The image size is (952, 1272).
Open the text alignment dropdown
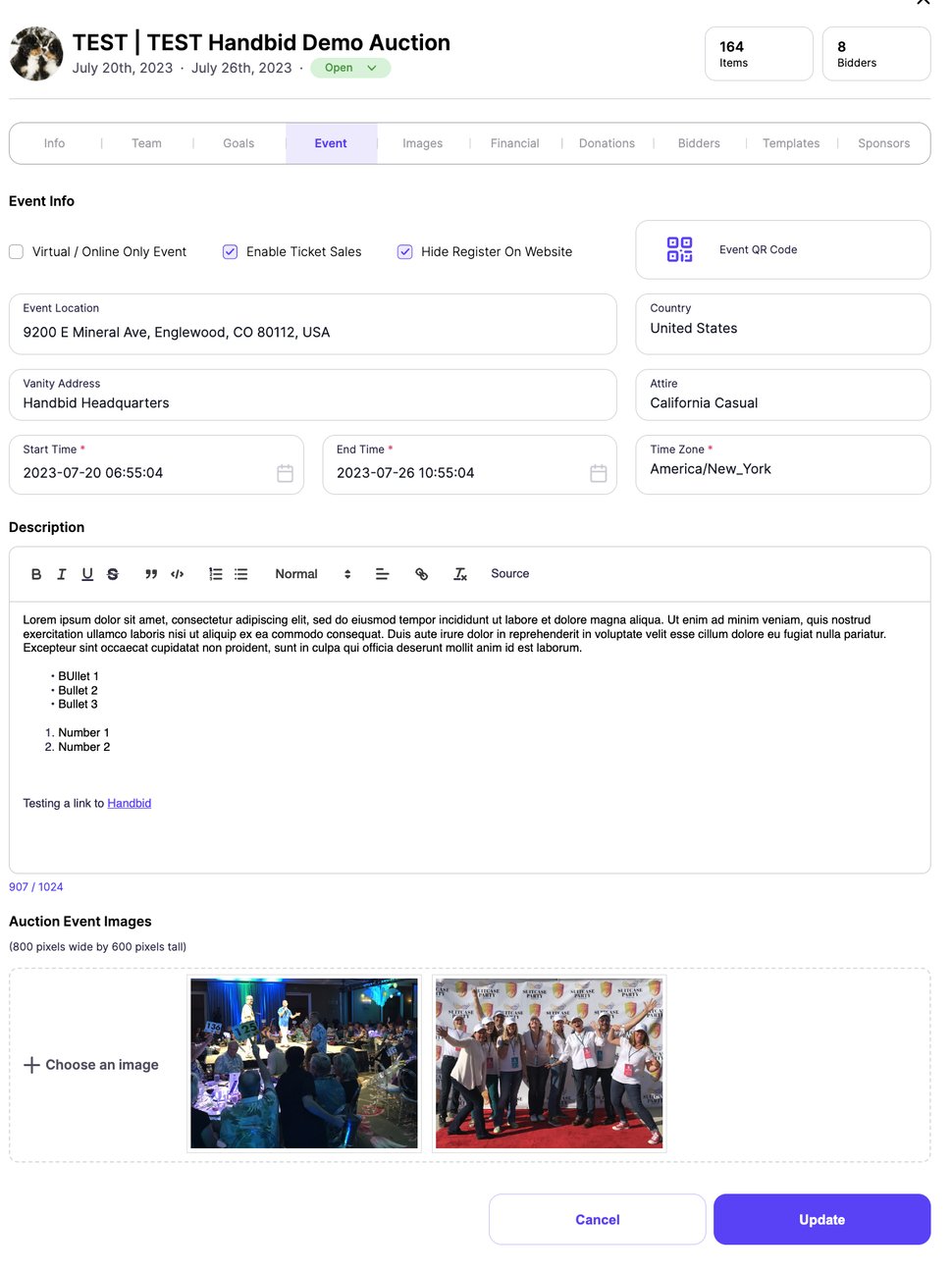click(x=382, y=573)
